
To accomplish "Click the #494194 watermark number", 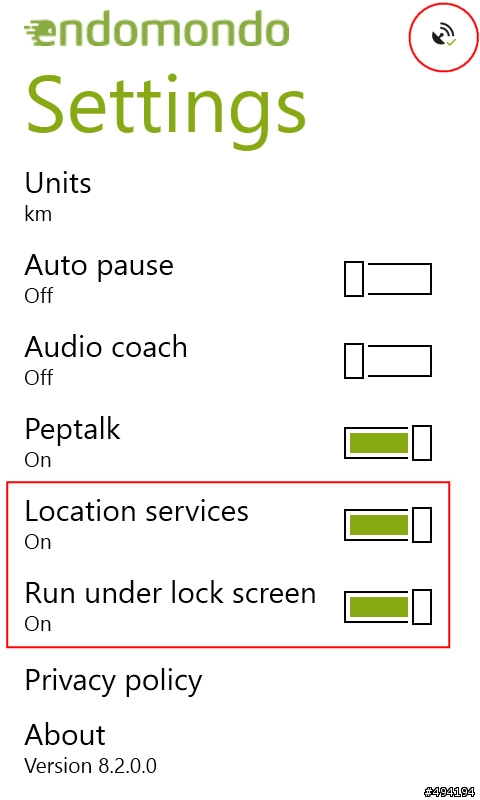I will coord(449,791).
